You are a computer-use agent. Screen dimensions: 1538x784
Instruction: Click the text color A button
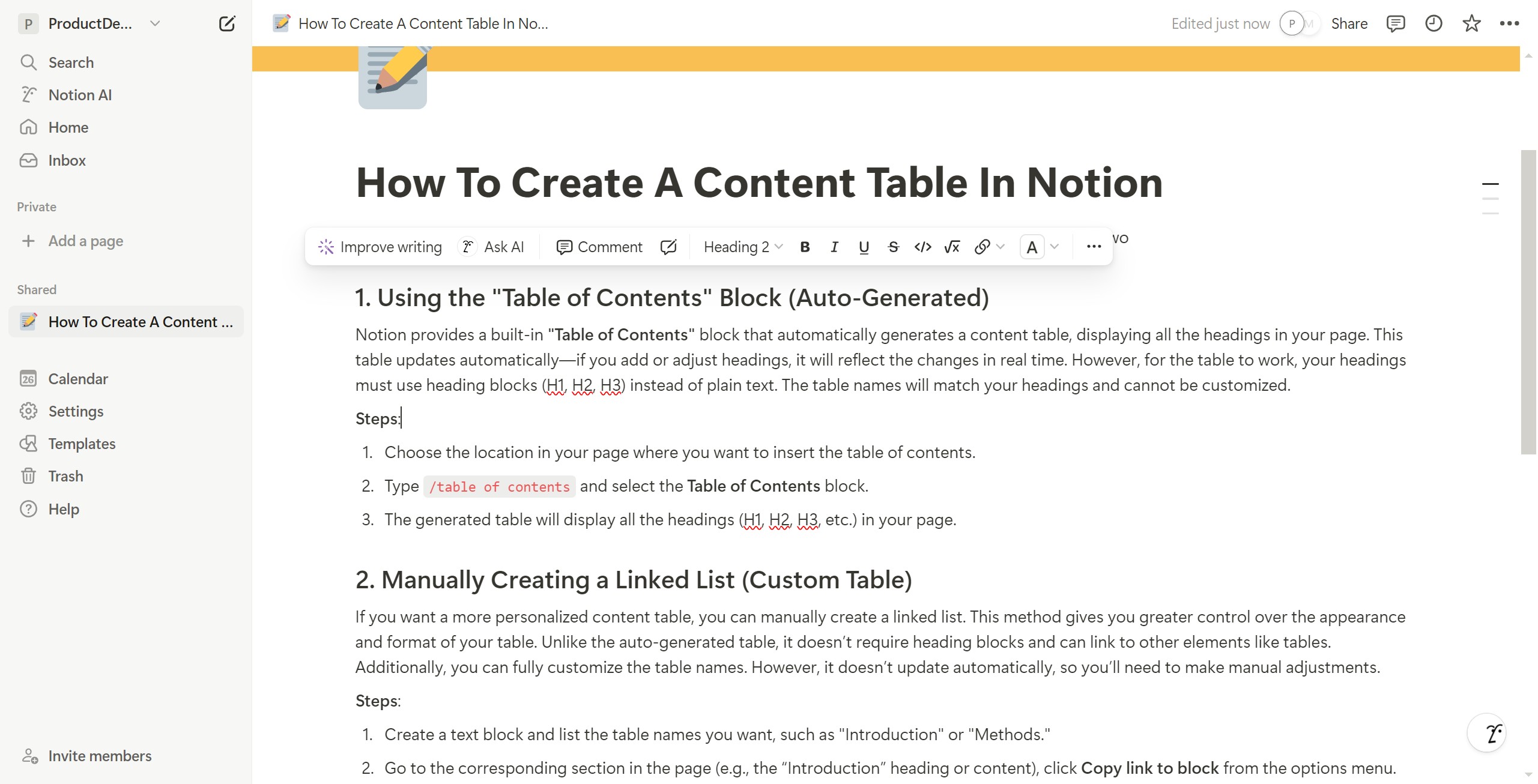[x=1032, y=247]
